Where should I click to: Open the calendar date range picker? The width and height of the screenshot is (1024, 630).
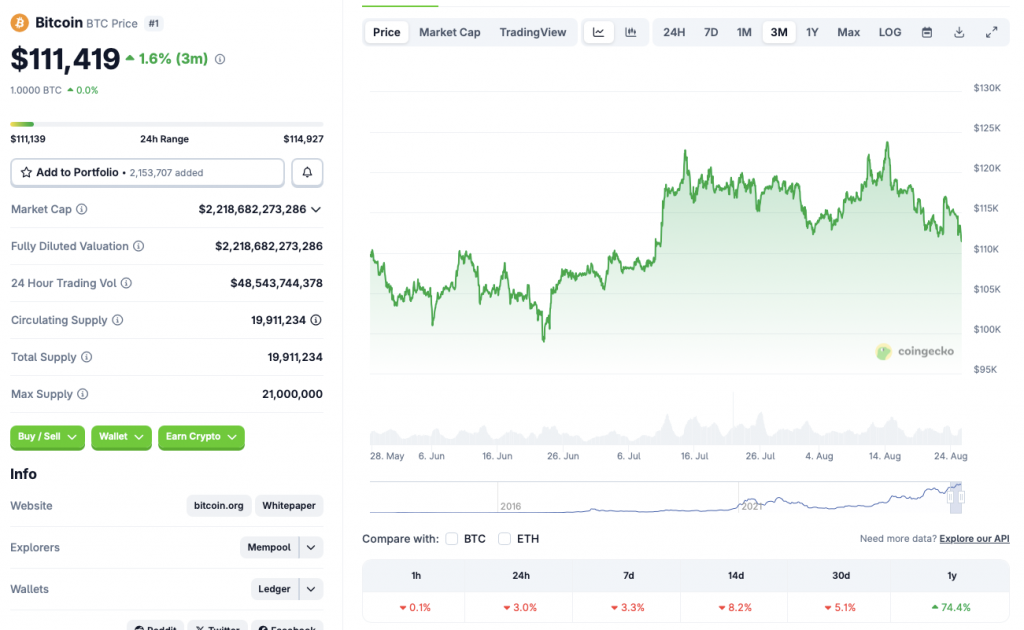coord(927,32)
